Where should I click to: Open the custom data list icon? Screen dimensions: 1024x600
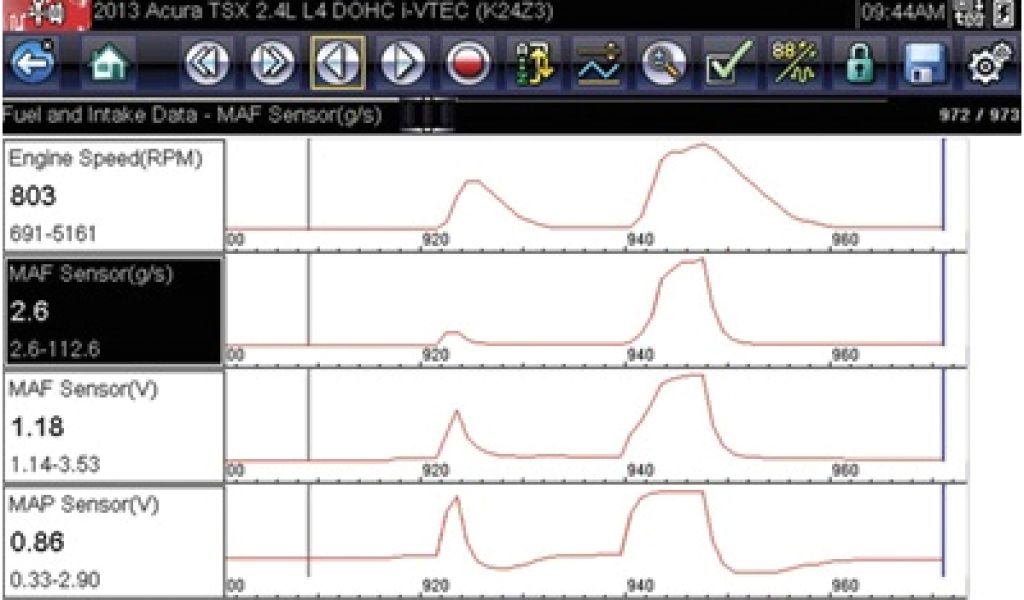(532, 67)
